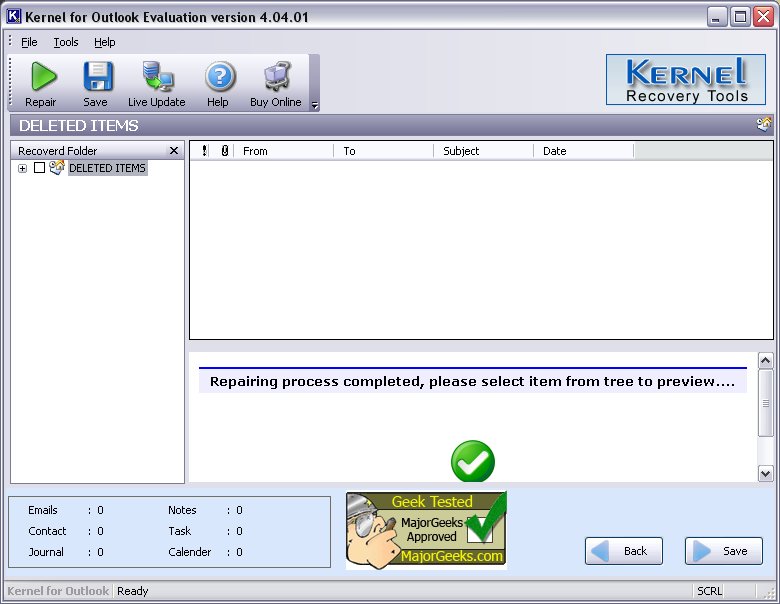Maximize the Kernel for Outlook window
This screenshot has height=604, width=780.
[x=740, y=17]
